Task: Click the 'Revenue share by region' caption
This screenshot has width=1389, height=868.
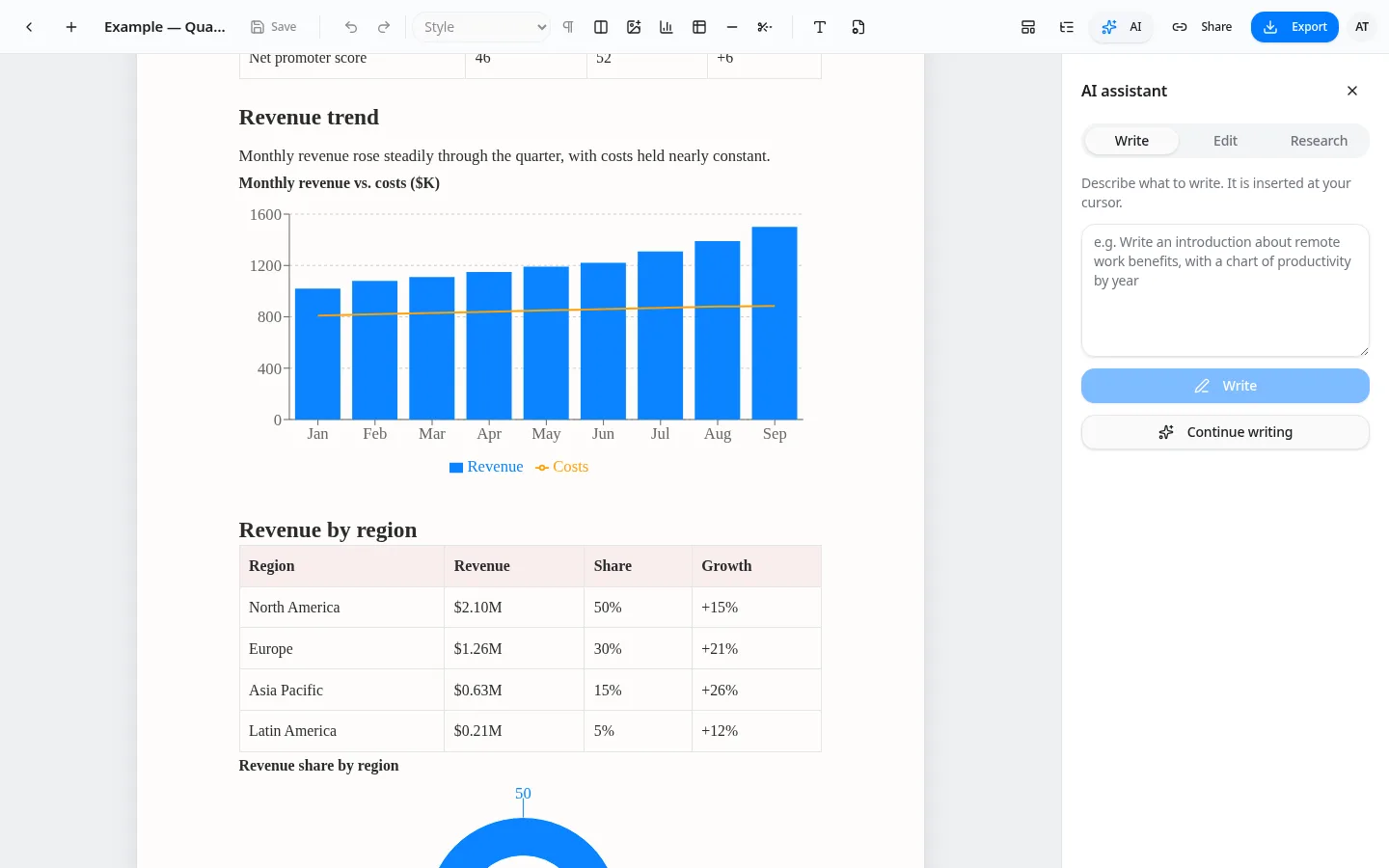Action: pyautogui.click(x=318, y=766)
